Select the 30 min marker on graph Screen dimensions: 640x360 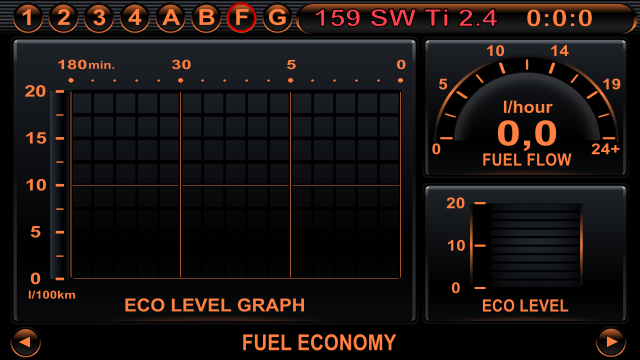point(181,64)
